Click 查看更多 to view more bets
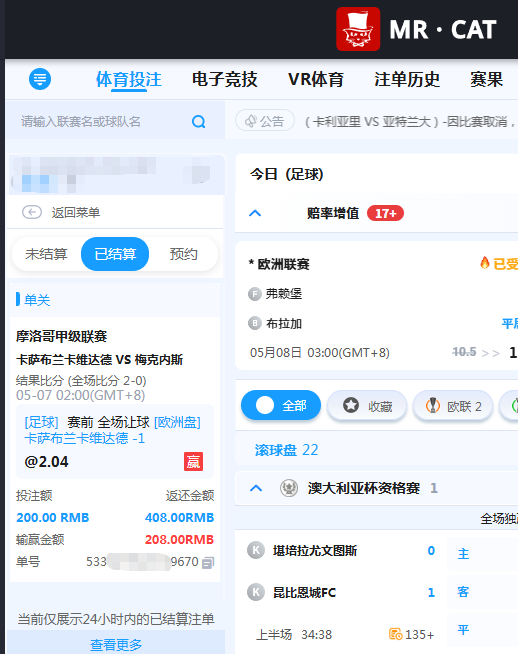Screen dimensions: 518x654 pyautogui.click(x=116, y=644)
